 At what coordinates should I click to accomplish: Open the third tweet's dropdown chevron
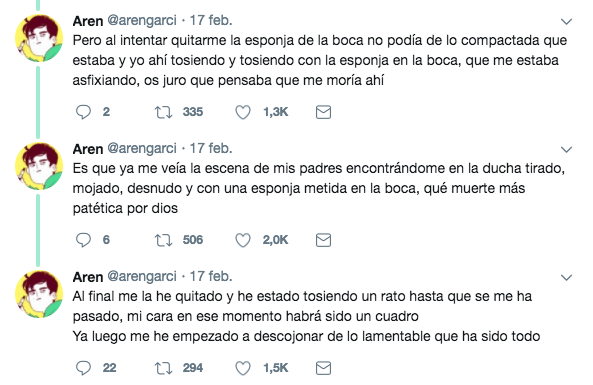pyautogui.click(x=566, y=278)
